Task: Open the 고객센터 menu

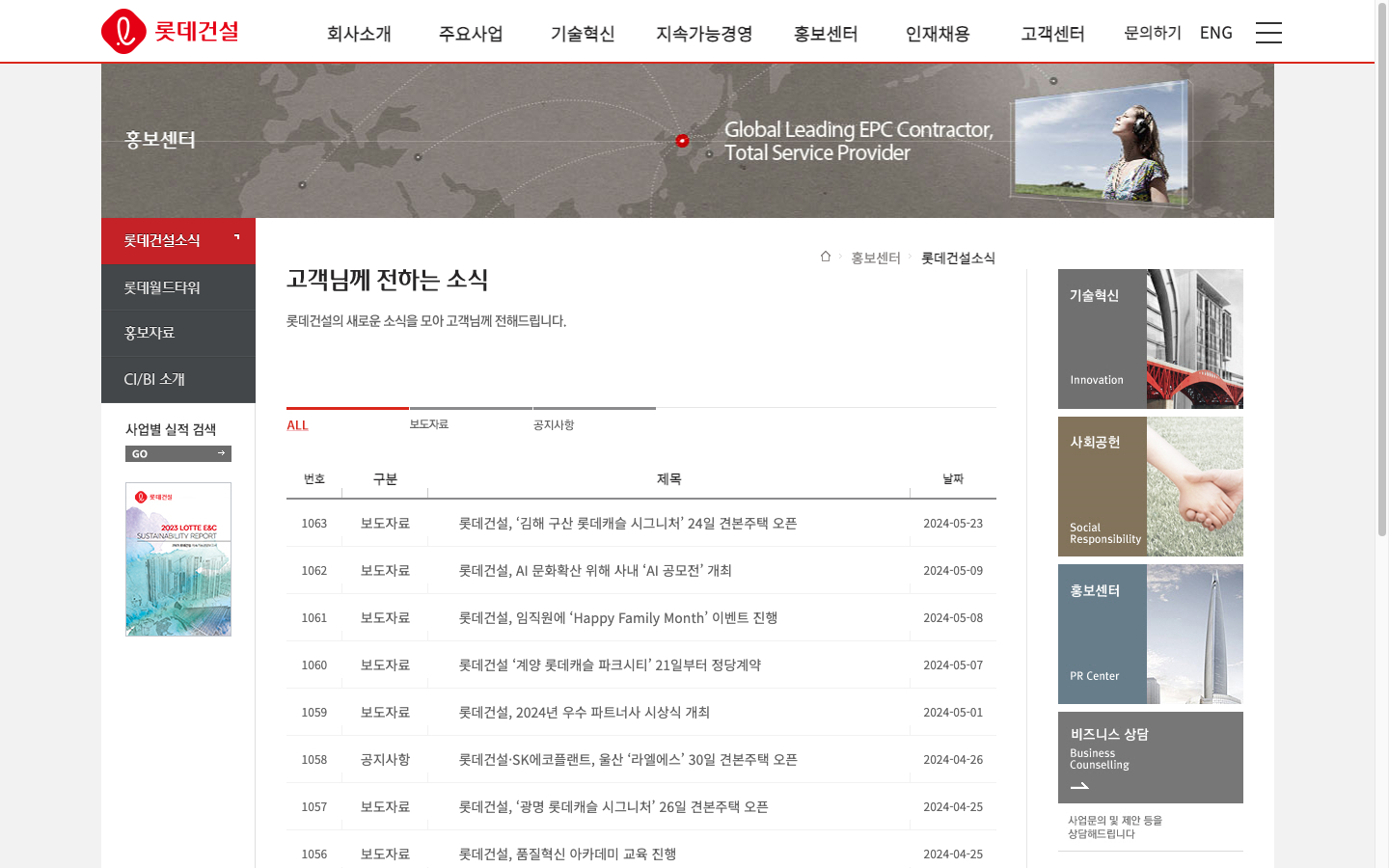Action: coord(1053,34)
